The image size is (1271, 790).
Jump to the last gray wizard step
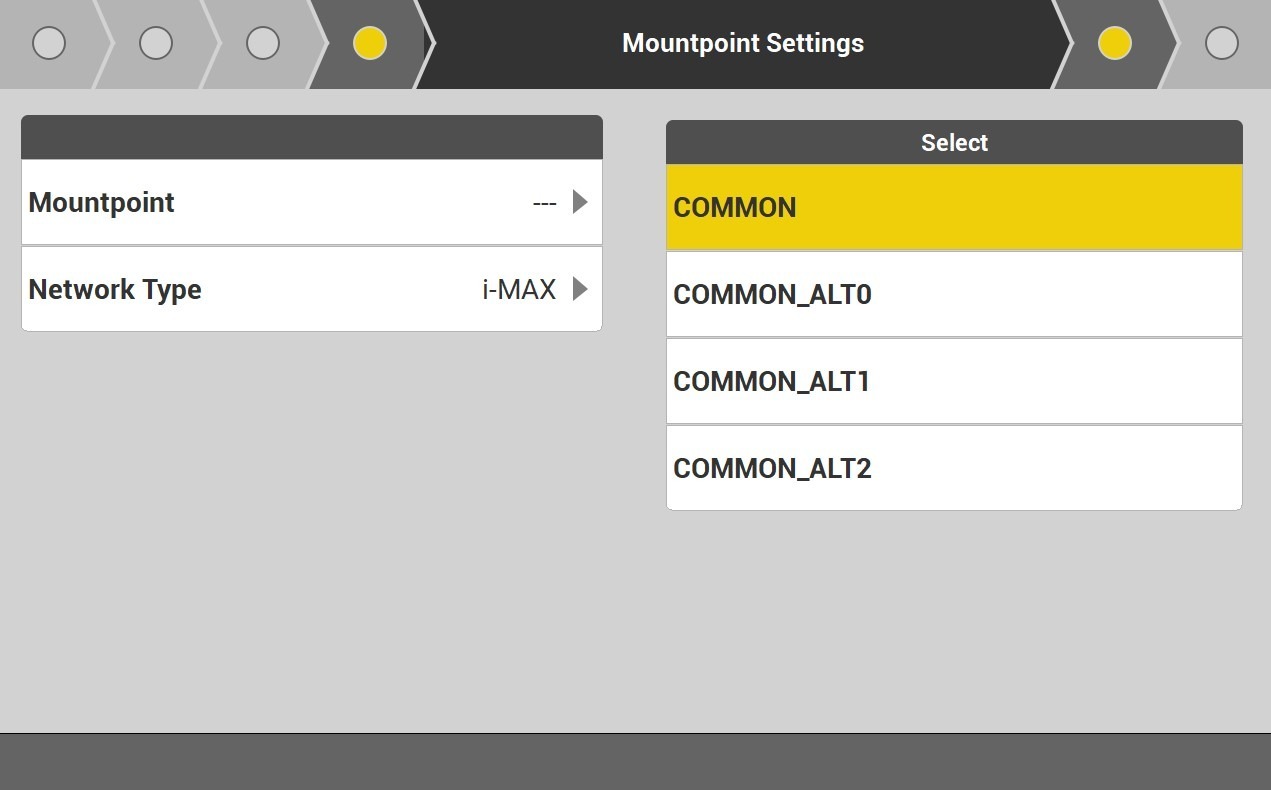point(1221,43)
